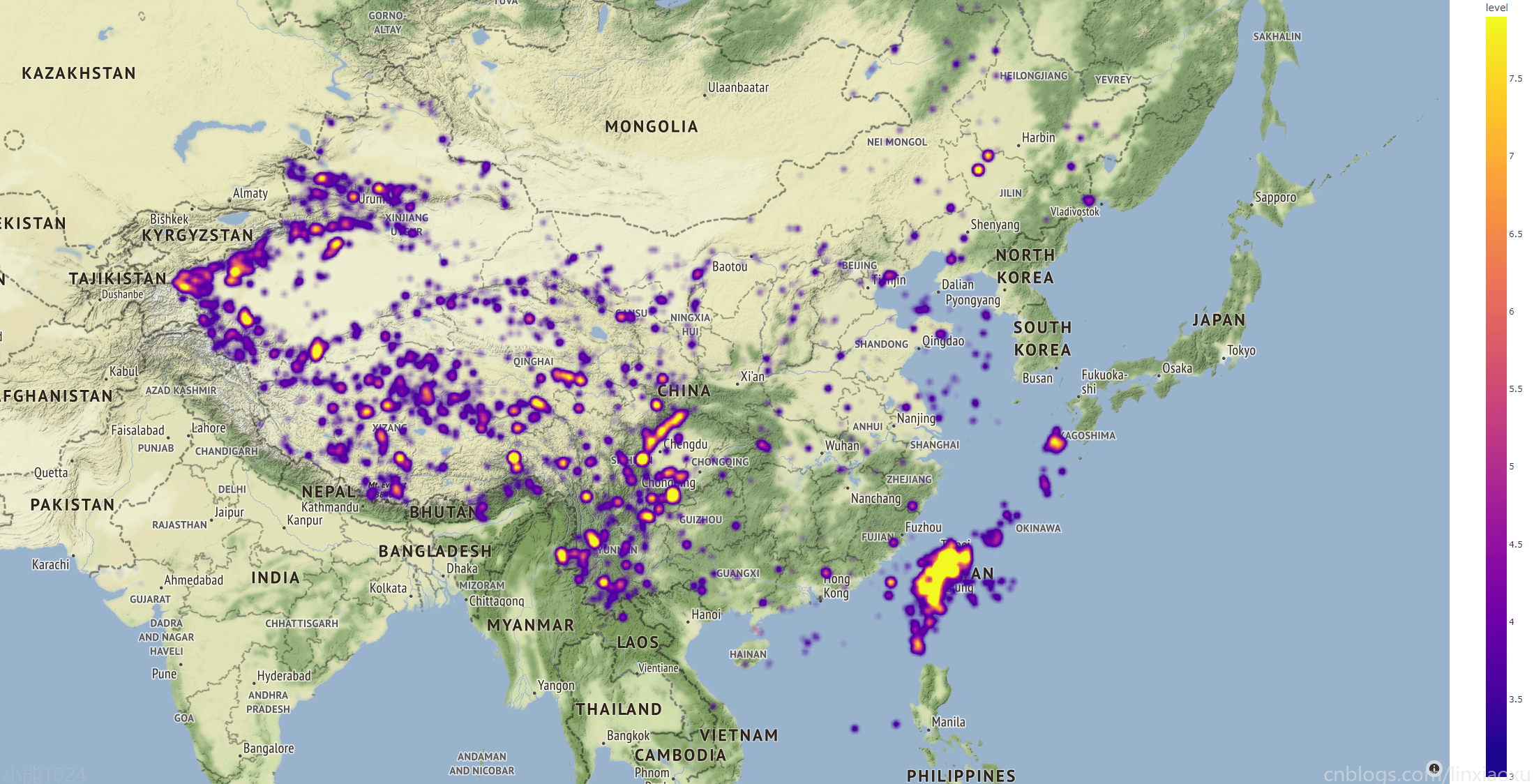This screenshot has width=1534, height=784.
Task: Click the Lahore city label
Action: pos(209,428)
